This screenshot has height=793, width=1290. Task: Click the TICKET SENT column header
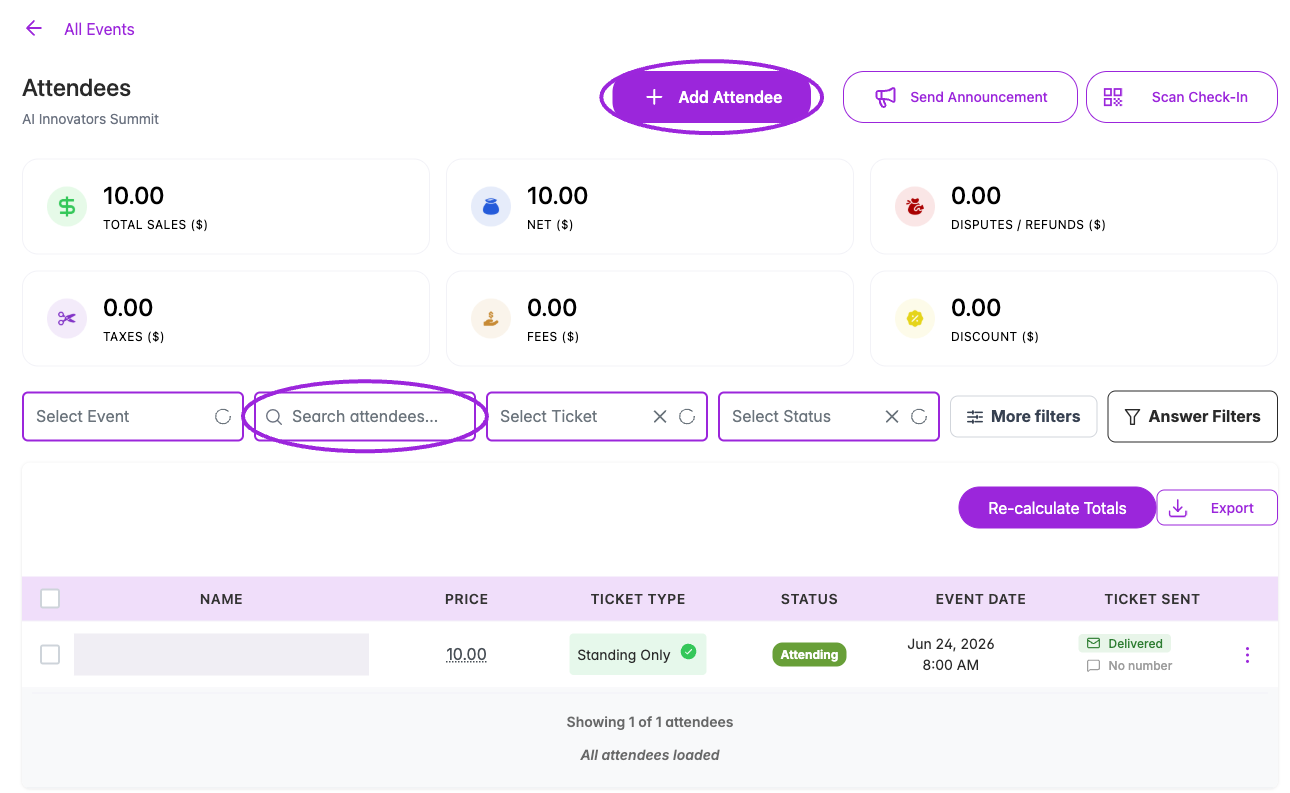pyautogui.click(x=1152, y=599)
